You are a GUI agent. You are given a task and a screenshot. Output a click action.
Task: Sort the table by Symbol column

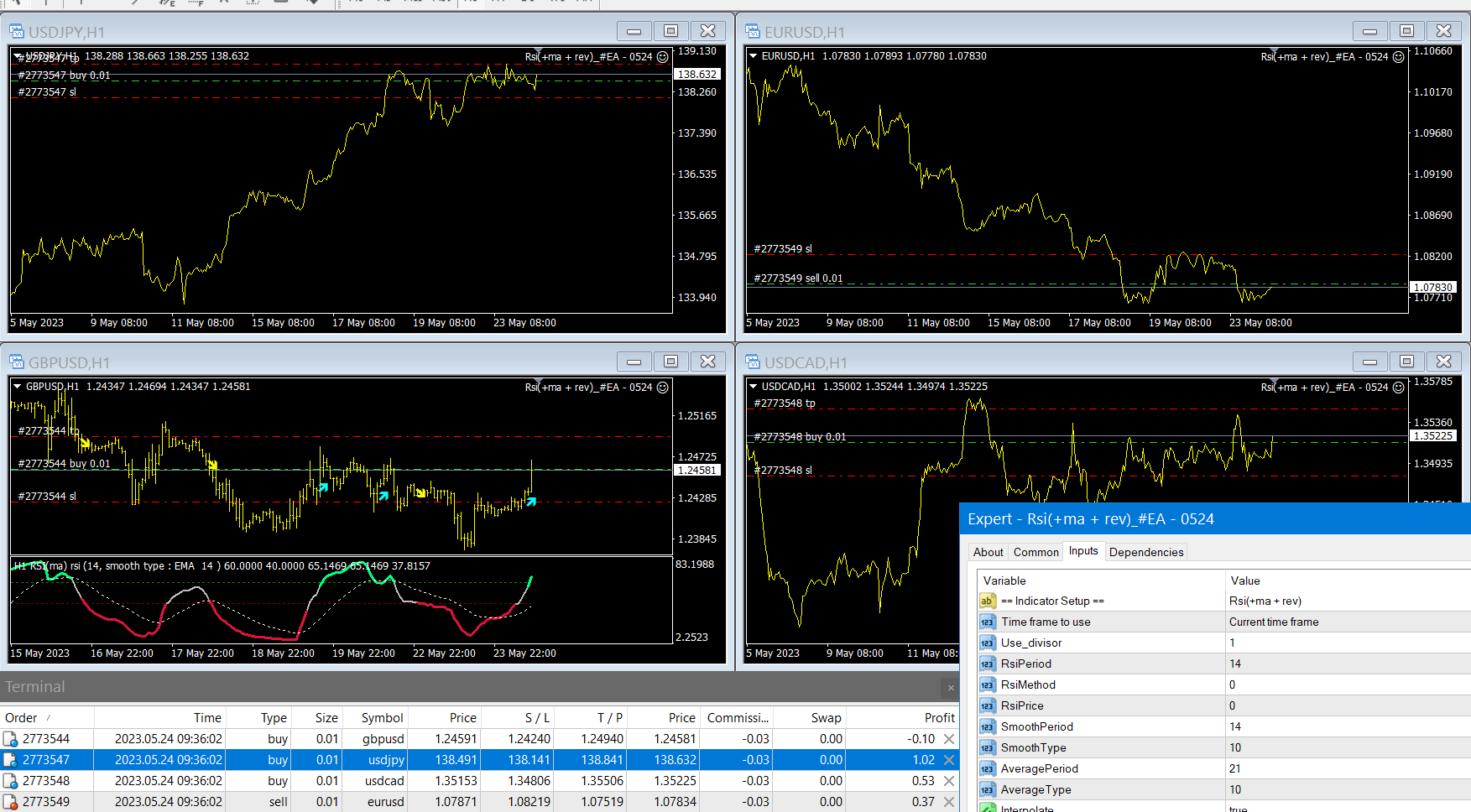click(x=382, y=717)
